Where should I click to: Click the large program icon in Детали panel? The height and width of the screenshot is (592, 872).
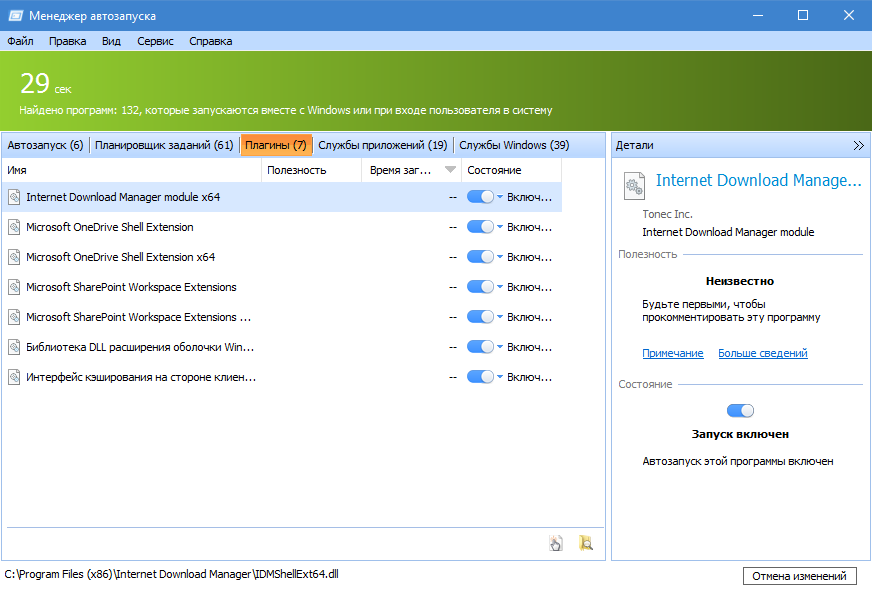(x=634, y=186)
